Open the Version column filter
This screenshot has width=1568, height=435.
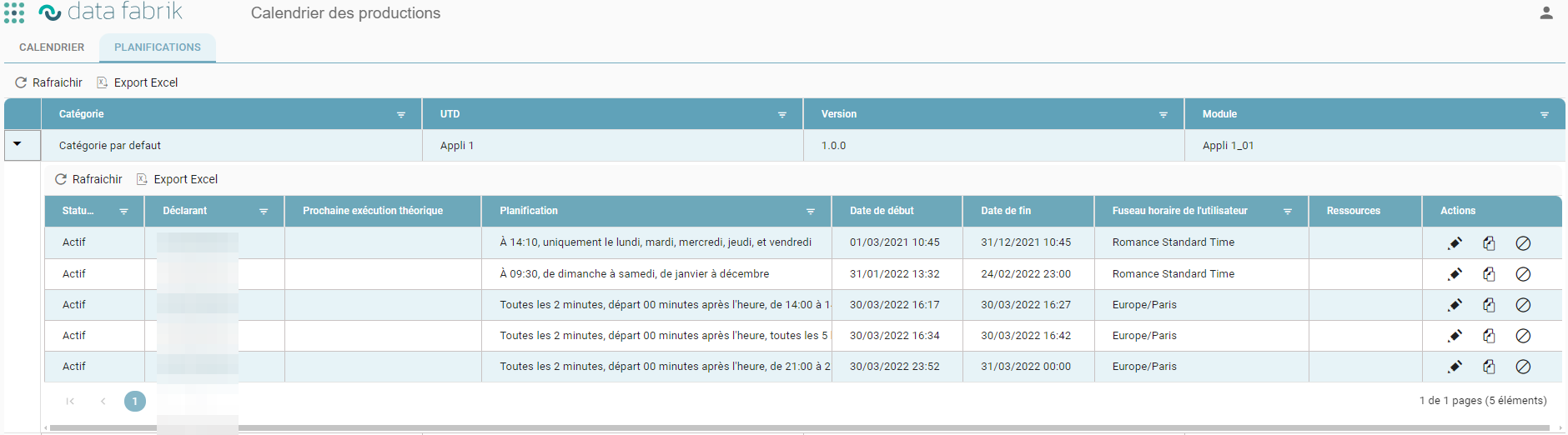[x=1163, y=115]
